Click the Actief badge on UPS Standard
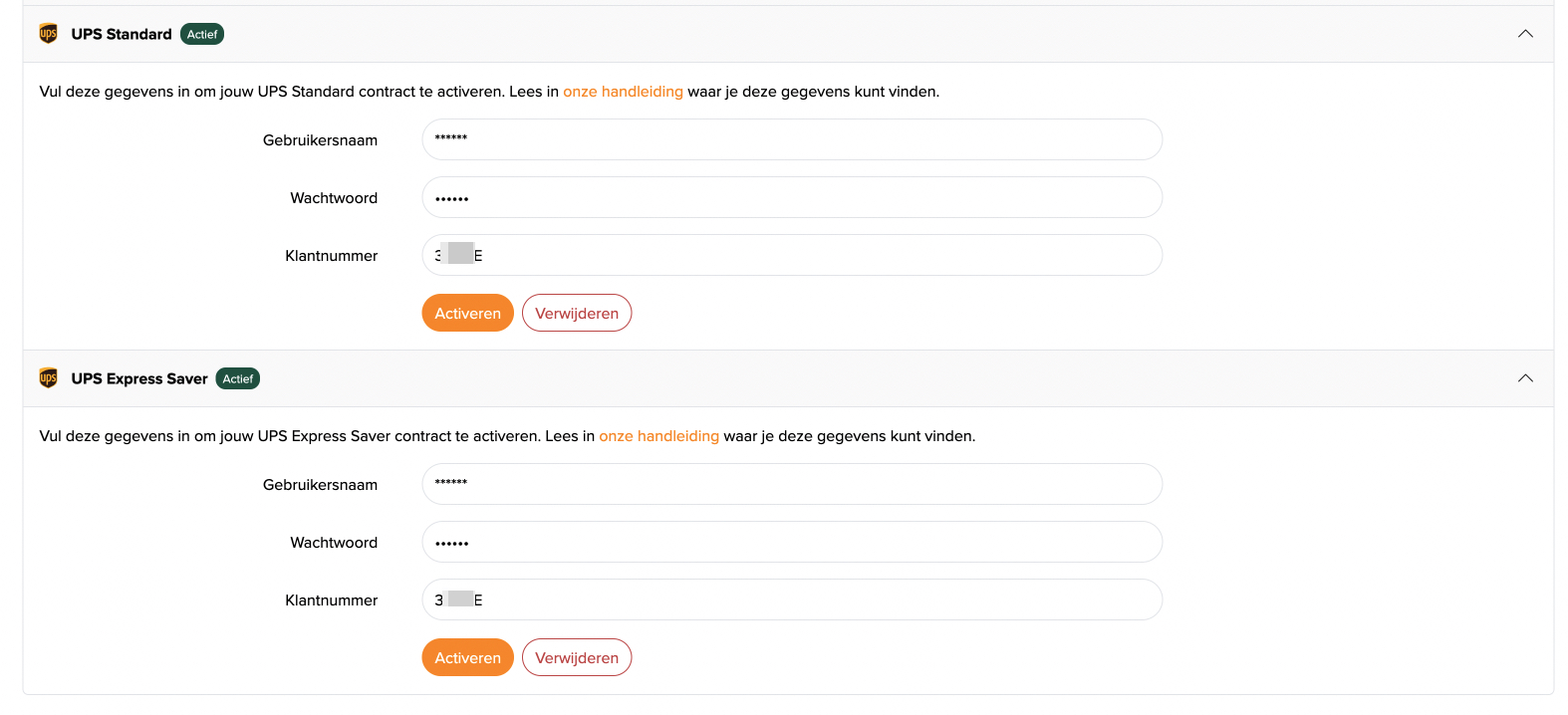This screenshot has height=715, width=1568. coord(202,34)
